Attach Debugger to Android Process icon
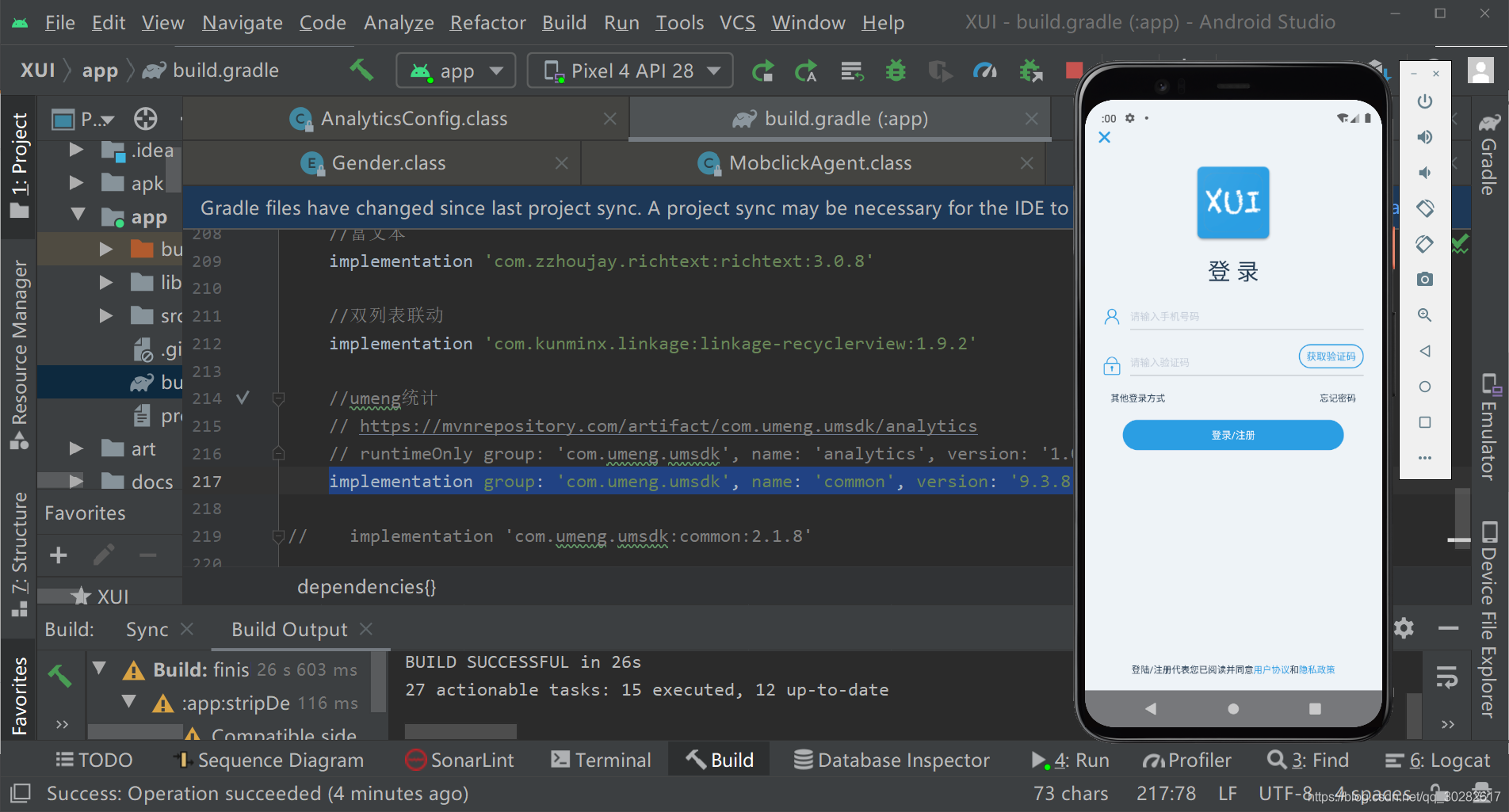Screen dimensions: 1509x812 coord(1030,71)
